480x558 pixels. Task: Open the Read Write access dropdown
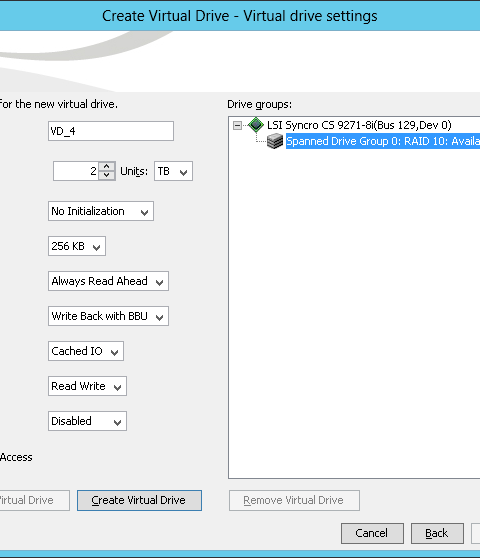coord(87,386)
